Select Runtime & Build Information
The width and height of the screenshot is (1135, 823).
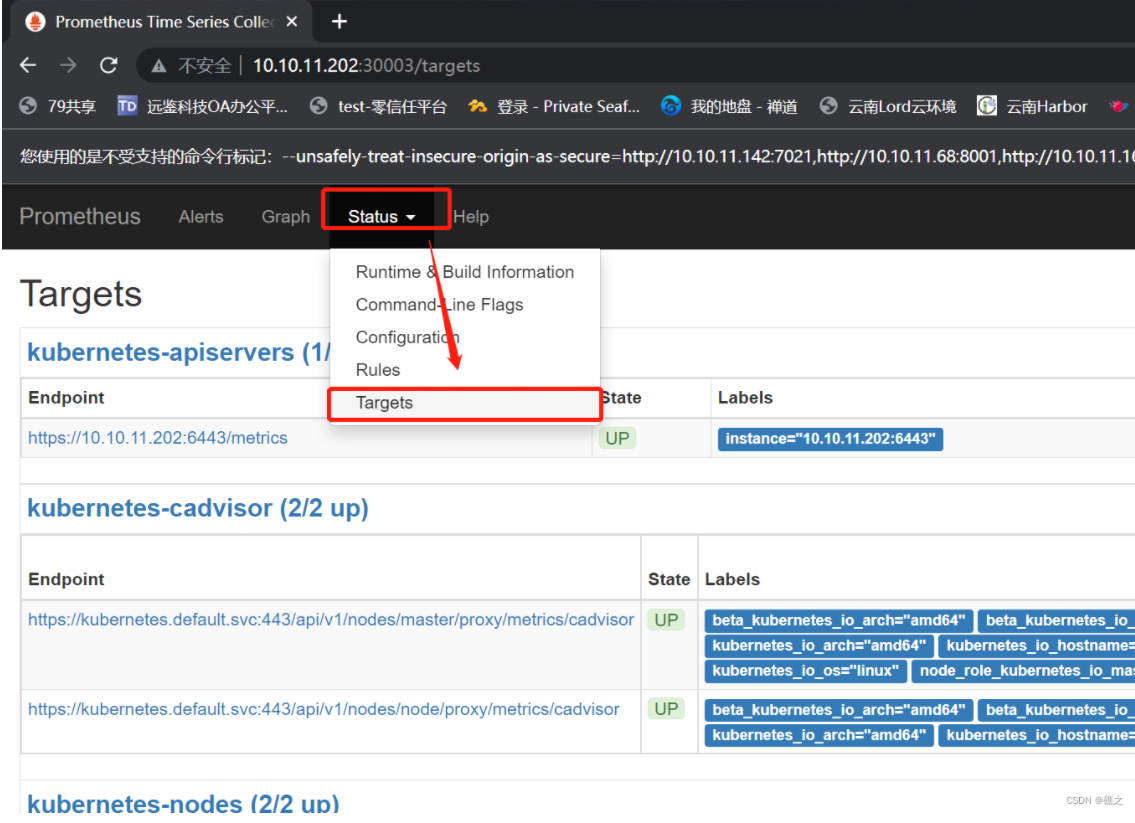[465, 272]
